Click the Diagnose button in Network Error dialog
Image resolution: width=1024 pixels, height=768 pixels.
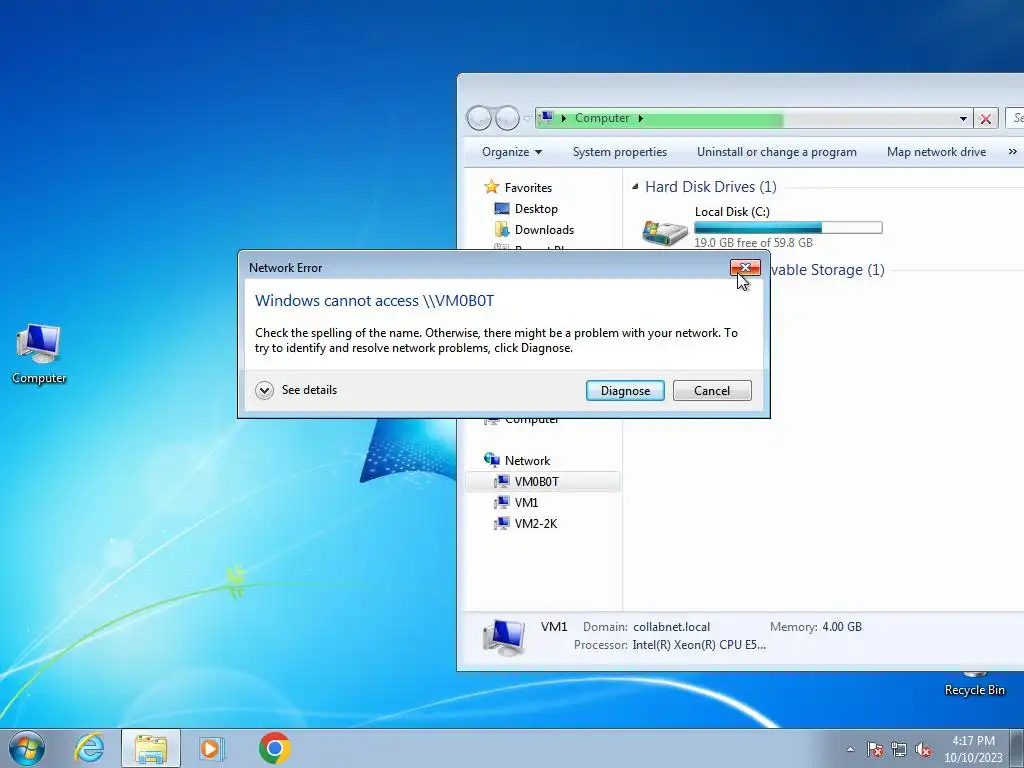point(625,391)
